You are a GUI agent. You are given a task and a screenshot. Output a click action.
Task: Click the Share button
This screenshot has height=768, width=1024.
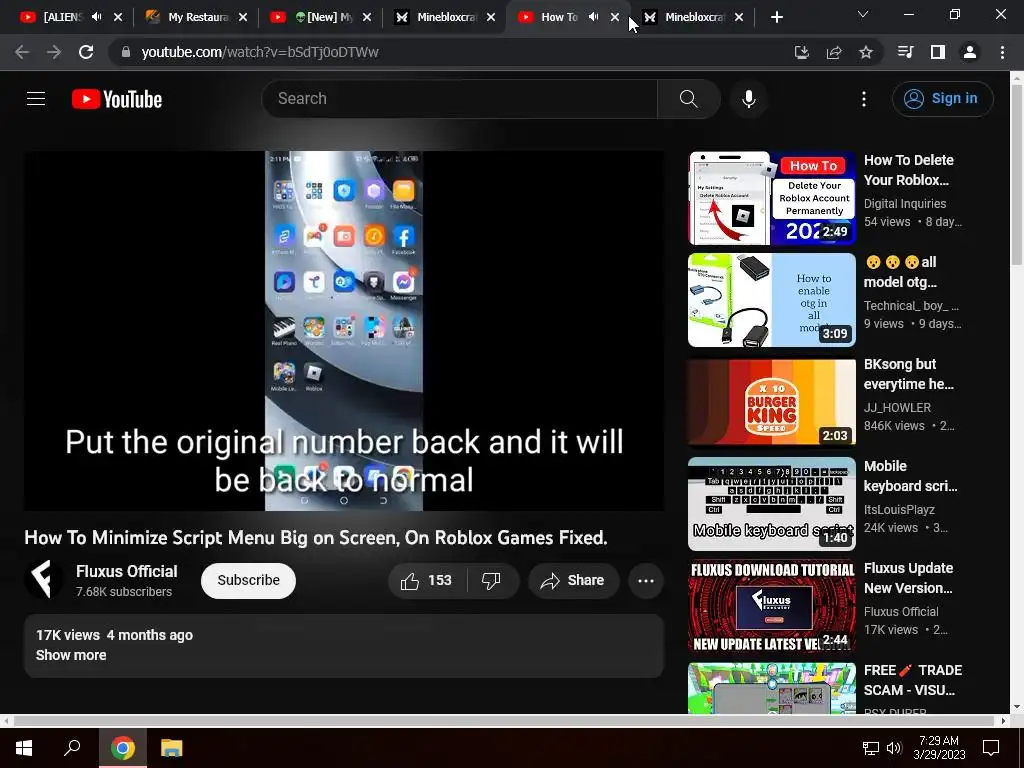tap(573, 581)
